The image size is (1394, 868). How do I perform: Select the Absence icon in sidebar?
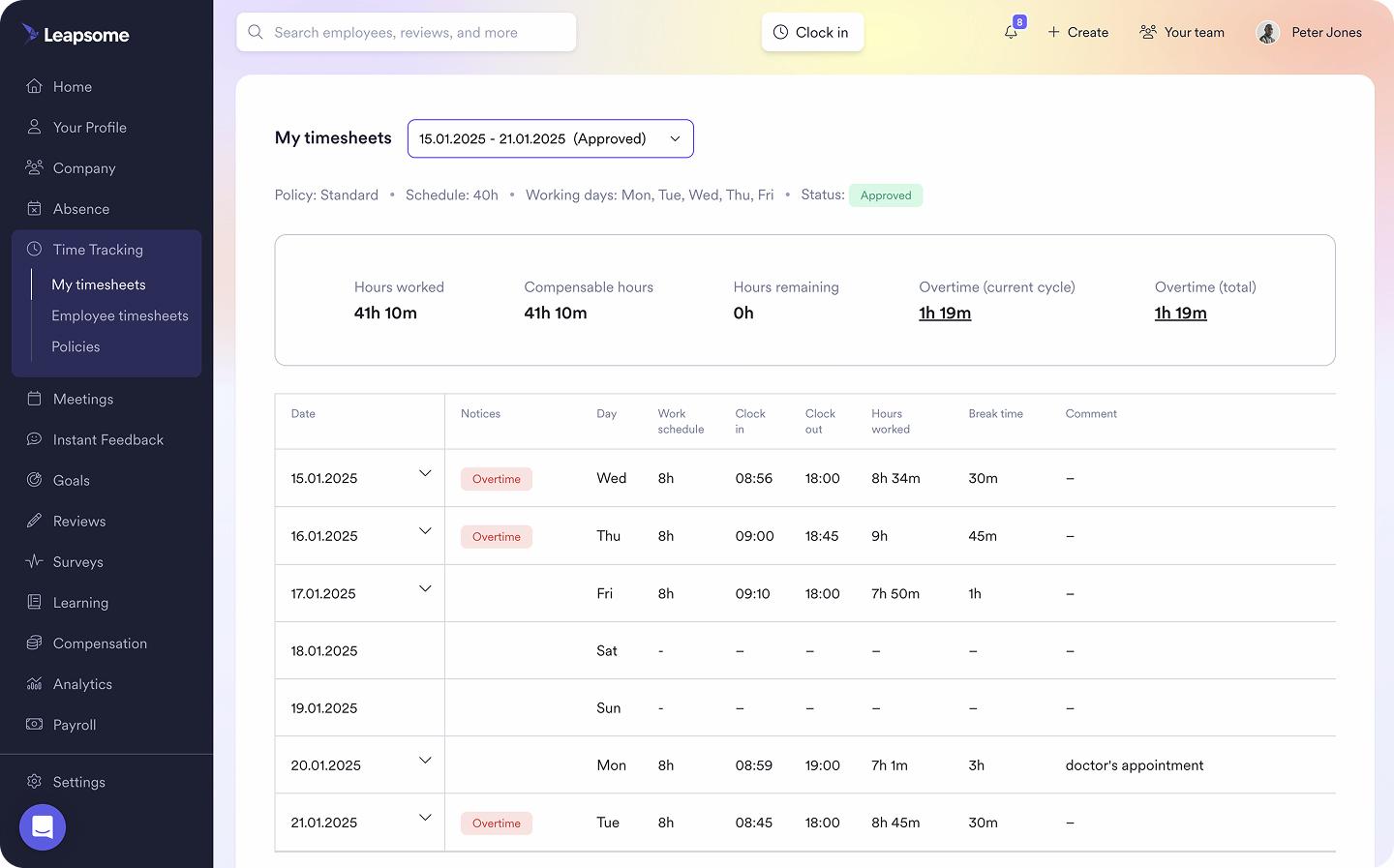[x=32, y=208]
